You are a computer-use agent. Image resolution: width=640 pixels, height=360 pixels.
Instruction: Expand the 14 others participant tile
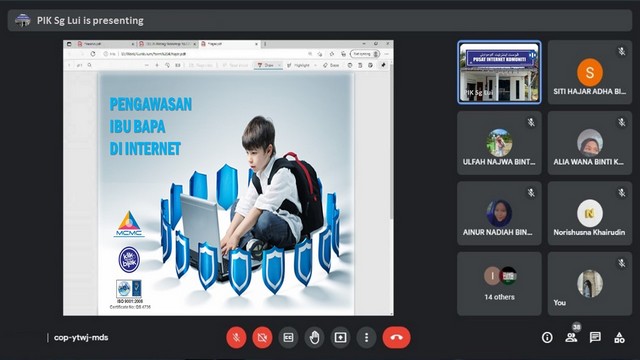pos(499,284)
